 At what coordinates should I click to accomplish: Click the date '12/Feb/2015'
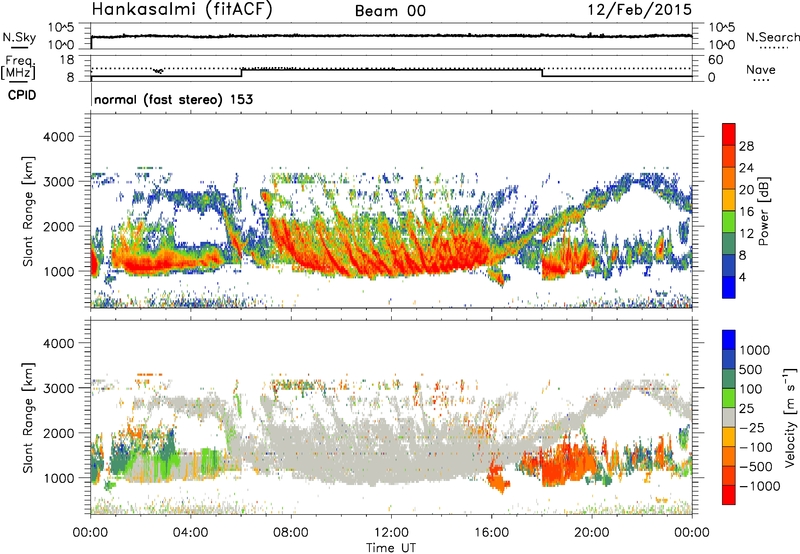coord(639,10)
